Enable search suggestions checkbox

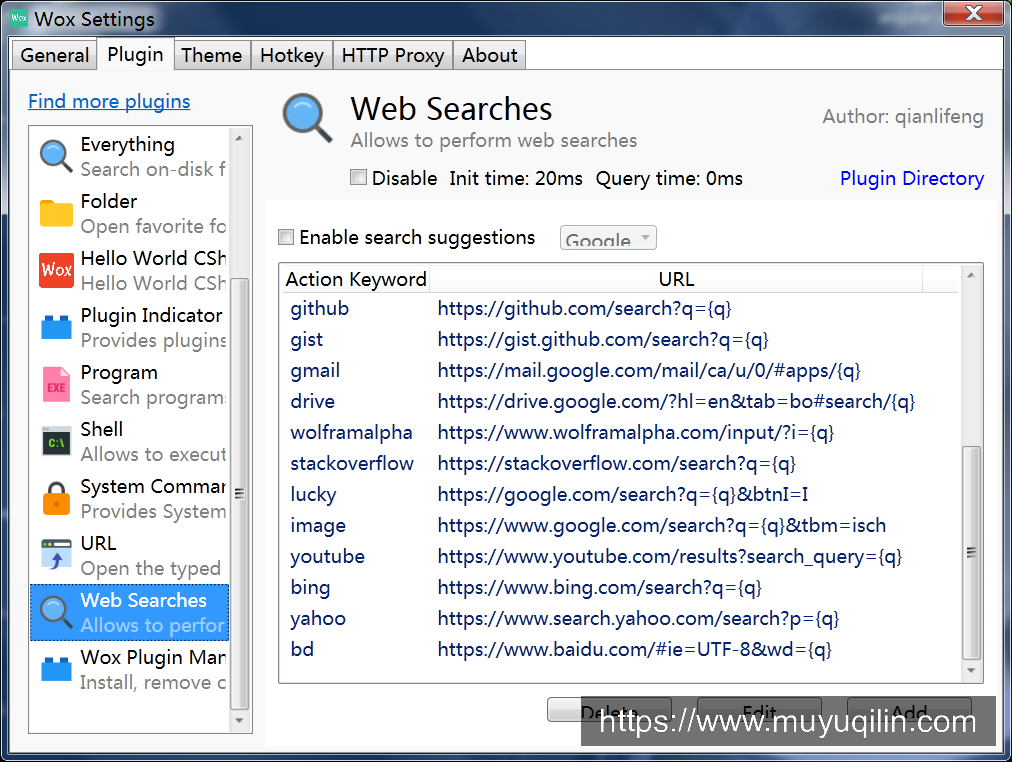[286, 237]
